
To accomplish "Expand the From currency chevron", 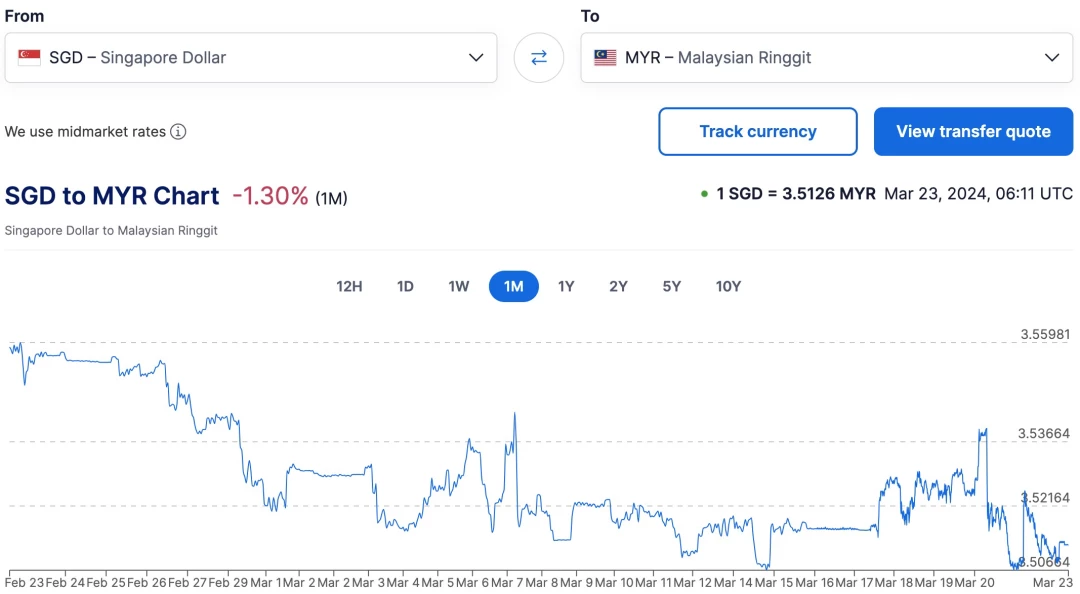I will click(x=476, y=57).
